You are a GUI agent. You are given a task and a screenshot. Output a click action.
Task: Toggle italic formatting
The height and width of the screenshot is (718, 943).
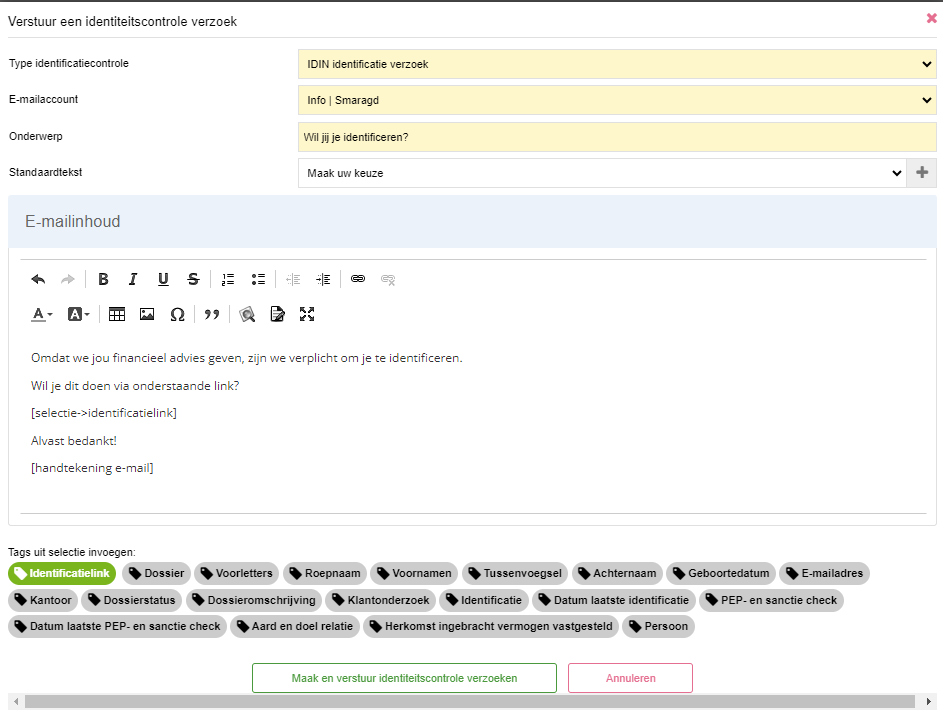pos(133,279)
